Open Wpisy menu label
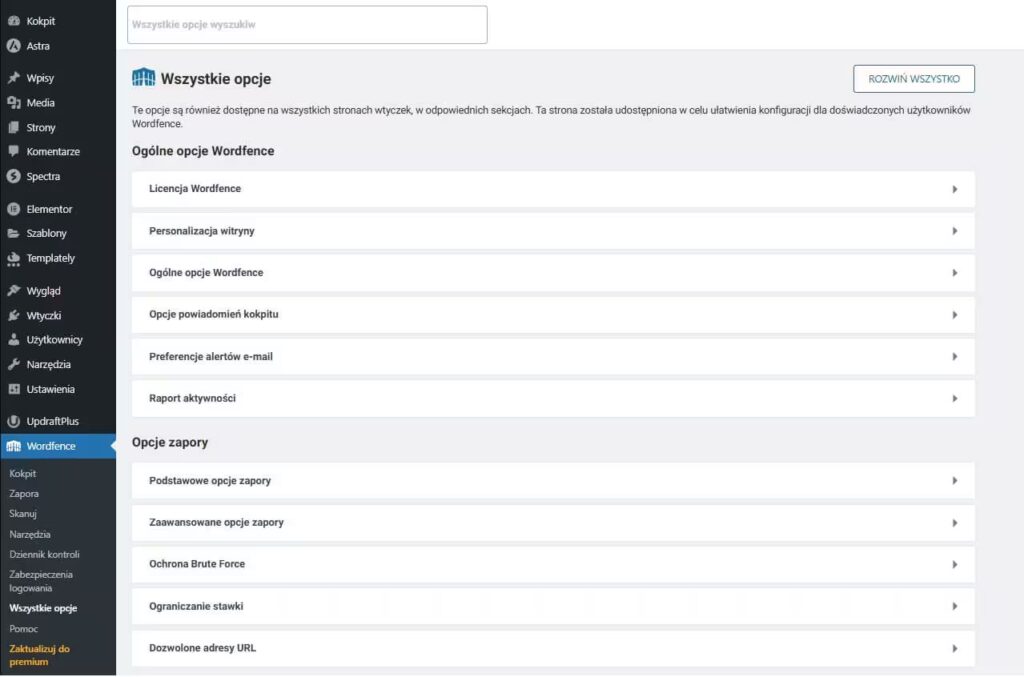 [40, 78]
